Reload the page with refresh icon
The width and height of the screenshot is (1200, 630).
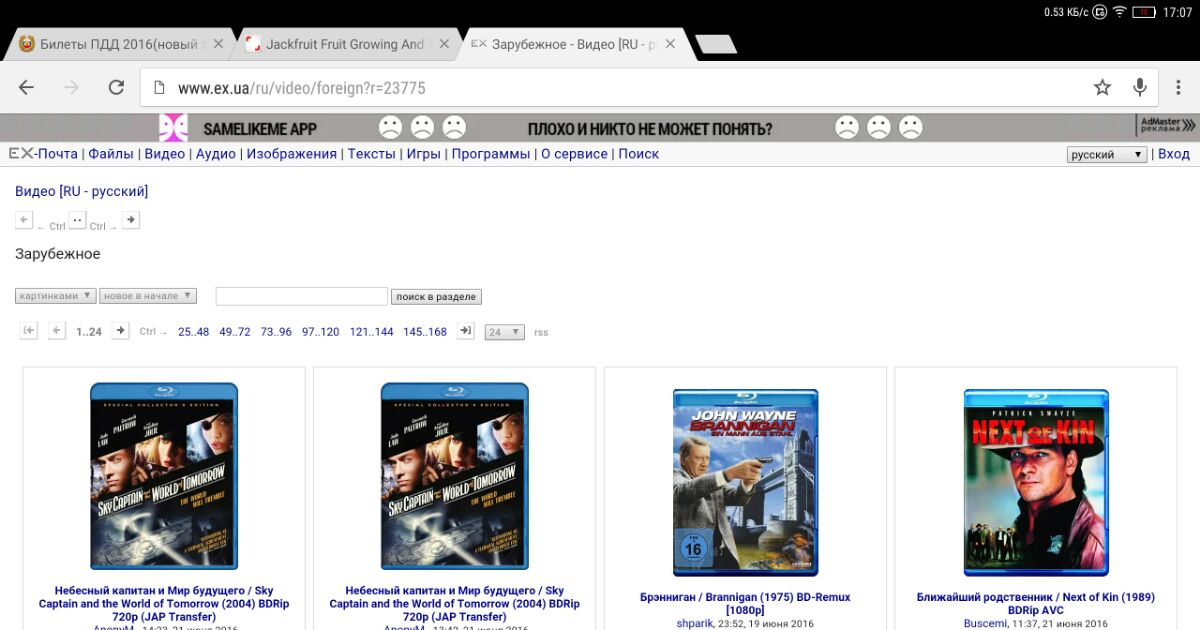[116, 88]
